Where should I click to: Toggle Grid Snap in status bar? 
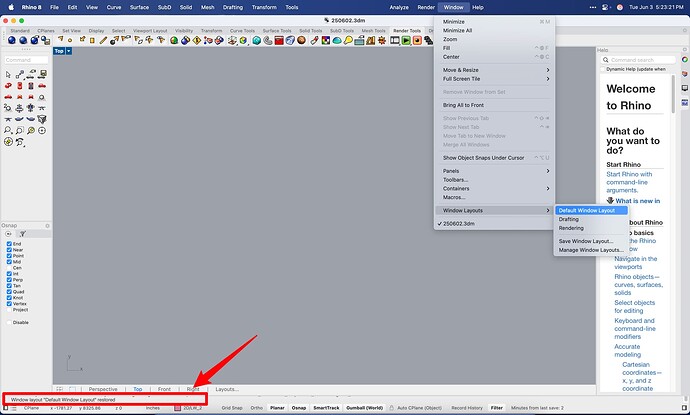point(232,408)
